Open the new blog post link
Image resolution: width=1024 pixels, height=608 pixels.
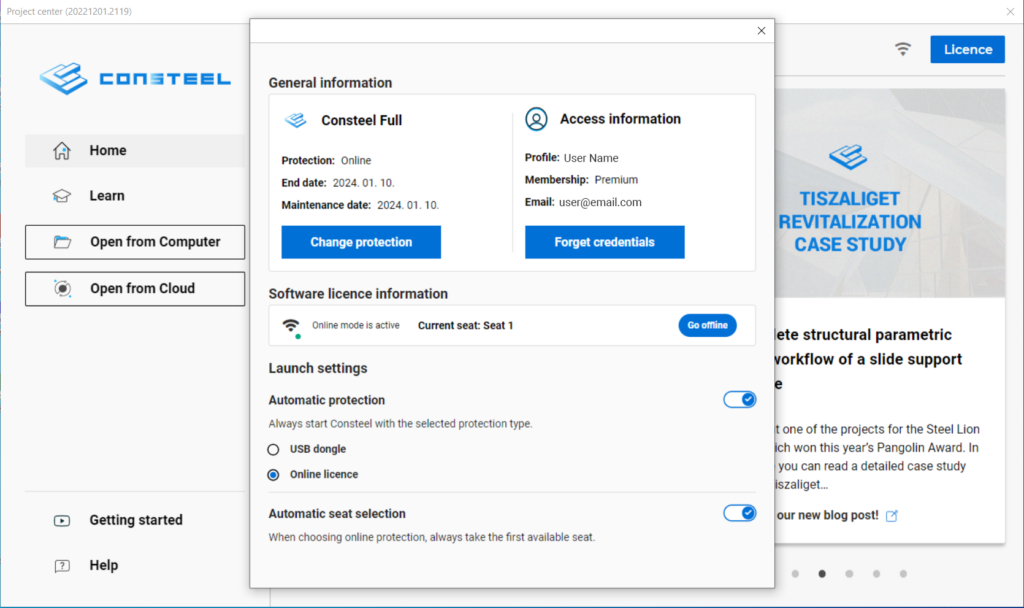[x=827, y=515]
